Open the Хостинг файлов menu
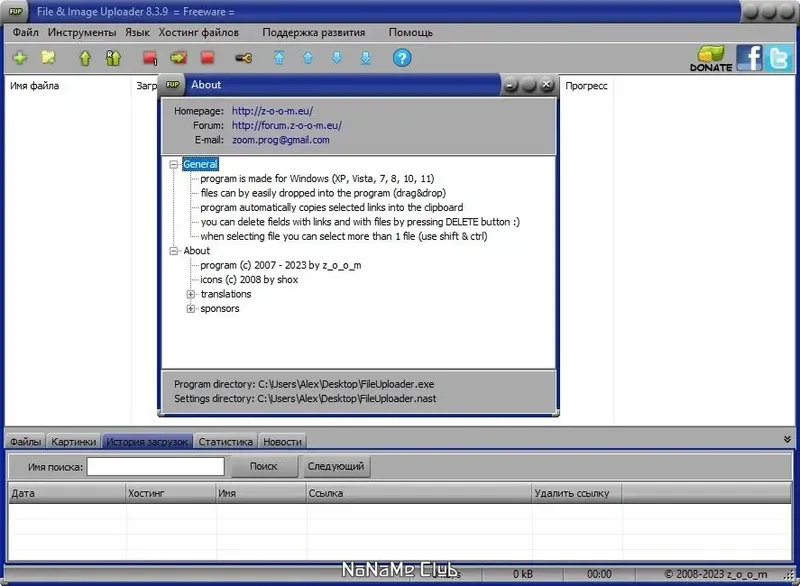The image size is (800, 586). pyautogui.click(x=198, y=32)
